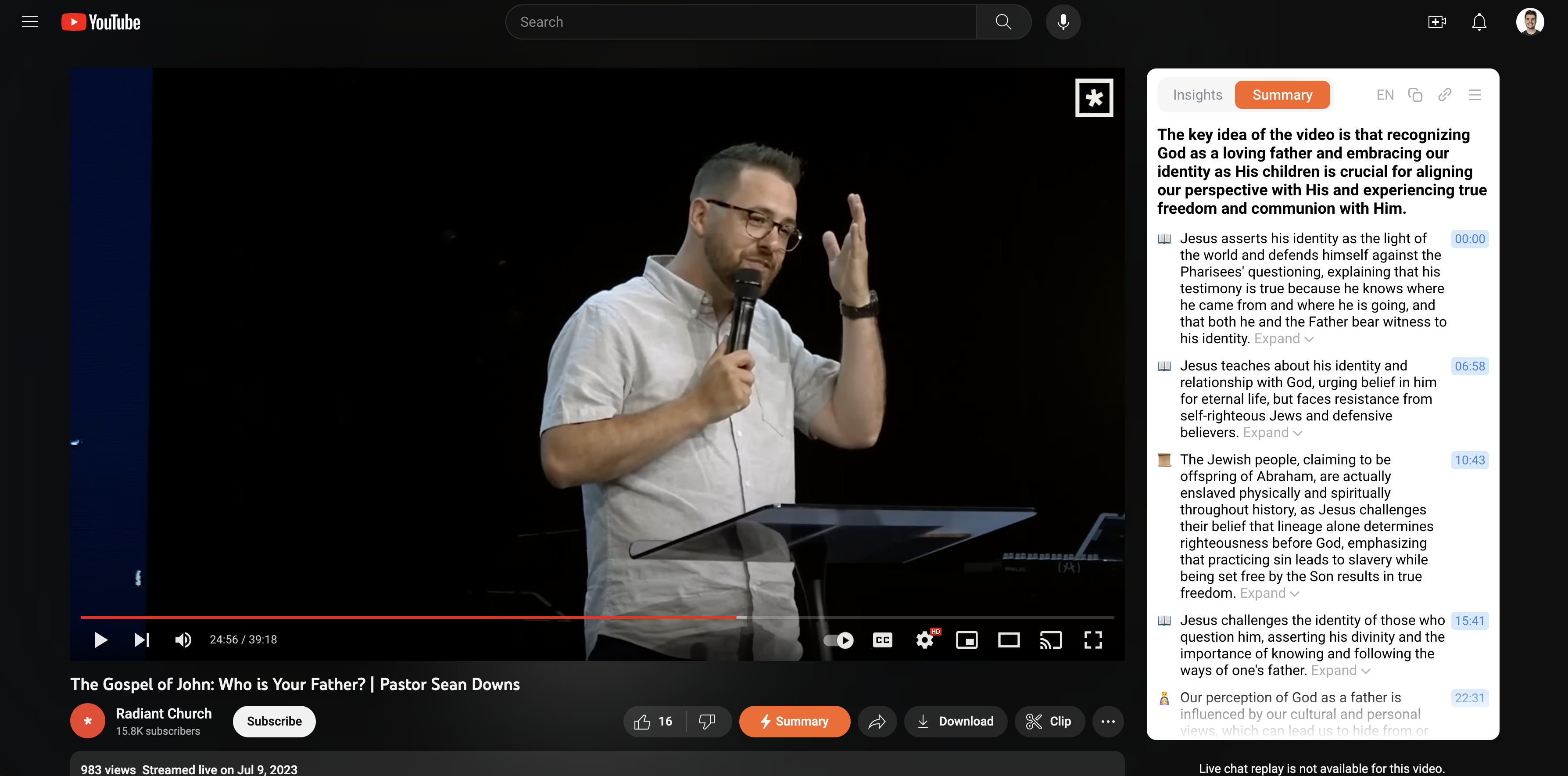Jump to timestamp 06:58

point(1469,366)
